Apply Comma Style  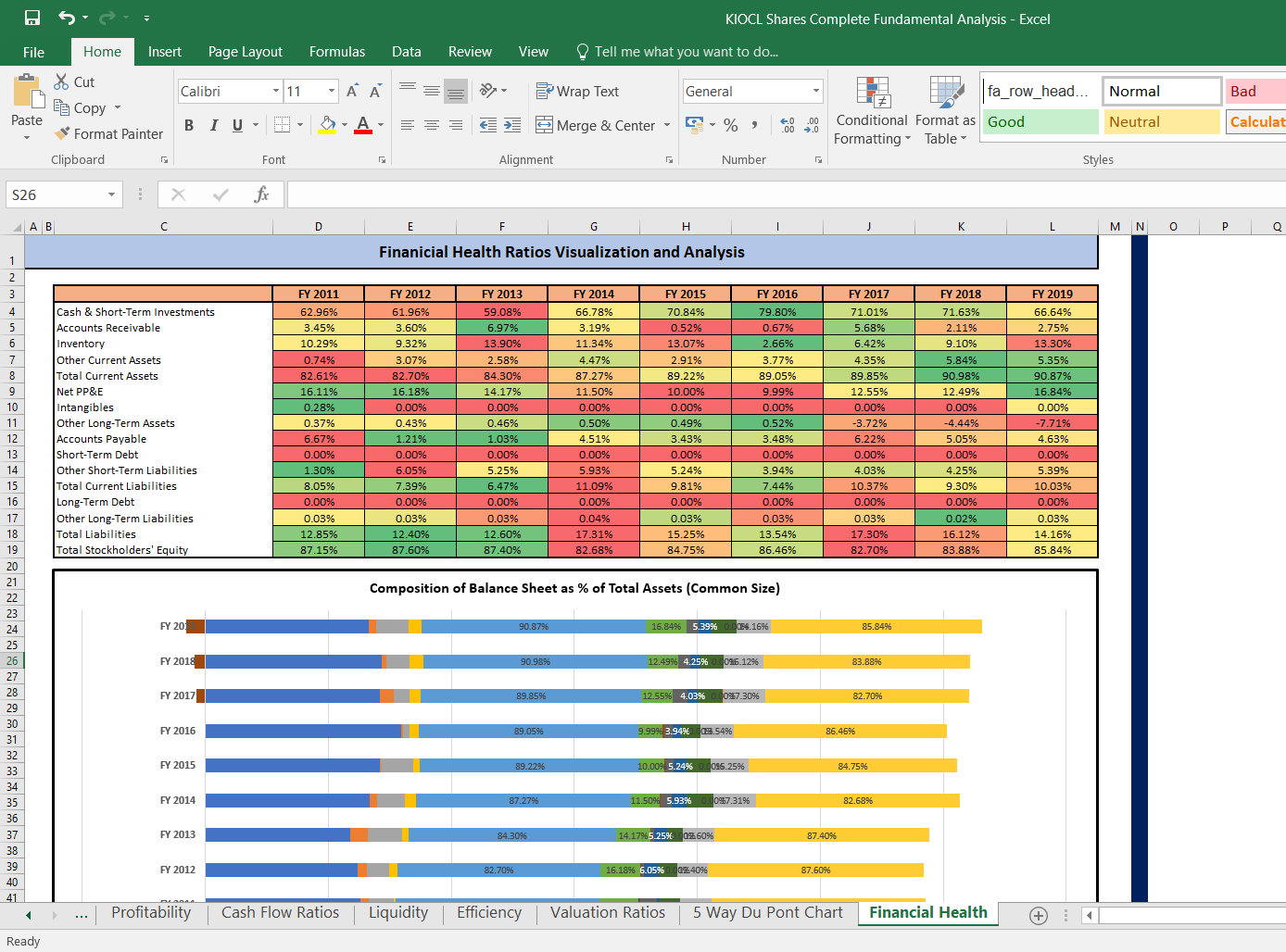[755, 125]
